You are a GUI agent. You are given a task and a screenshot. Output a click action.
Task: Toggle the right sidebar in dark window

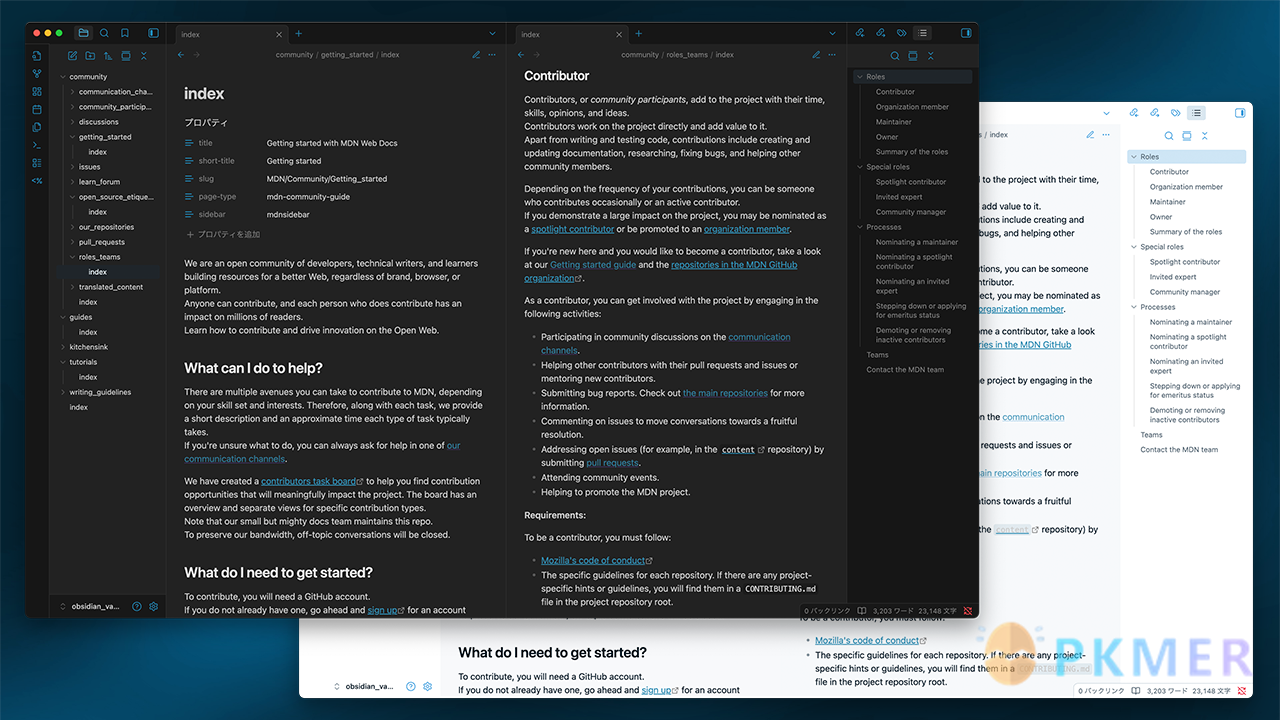pyautogui.click(x=966, y=33)
